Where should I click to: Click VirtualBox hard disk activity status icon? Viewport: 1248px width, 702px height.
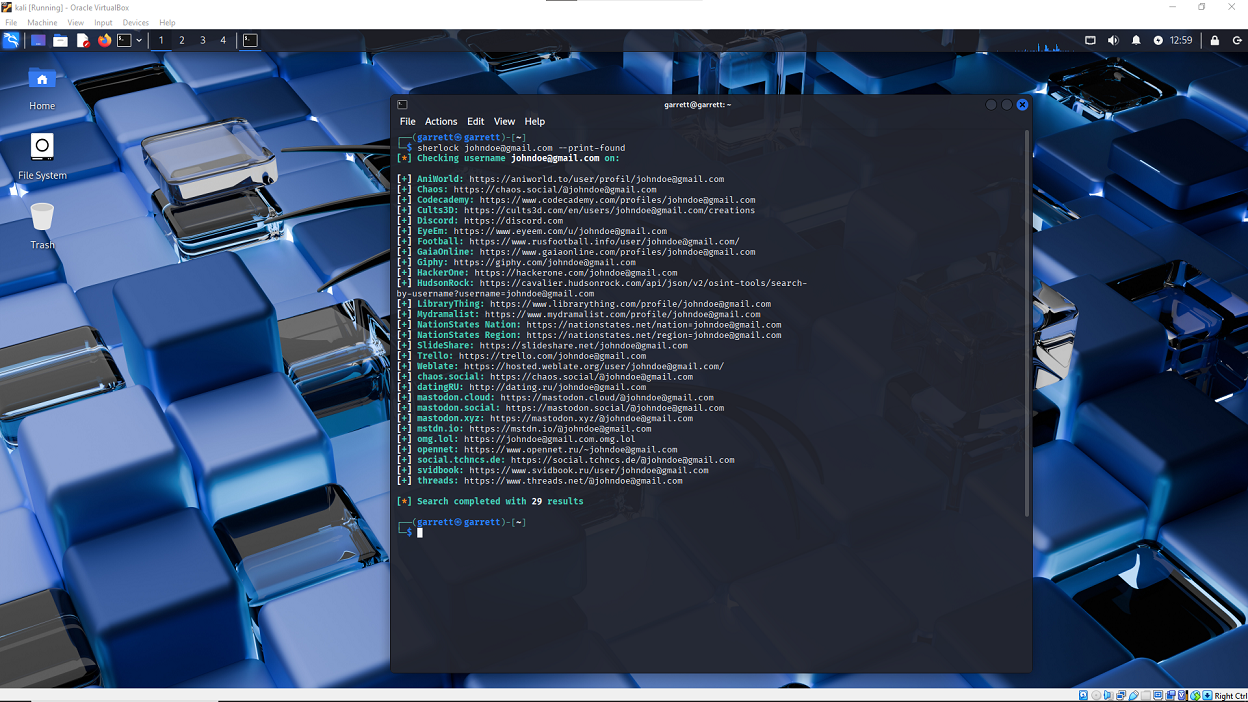pos(1083,695)
